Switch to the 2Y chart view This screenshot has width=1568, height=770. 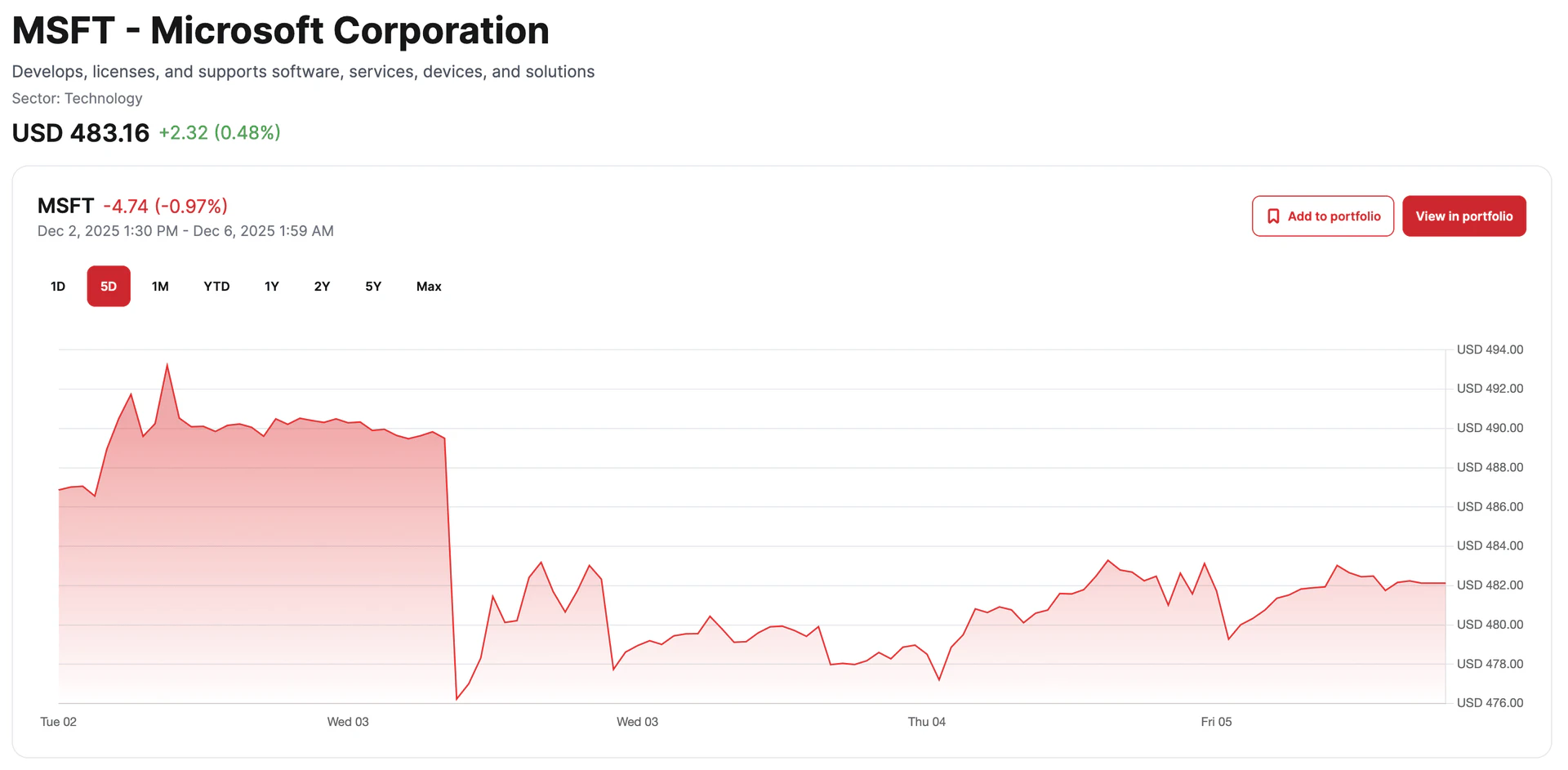tap(321, 286)
